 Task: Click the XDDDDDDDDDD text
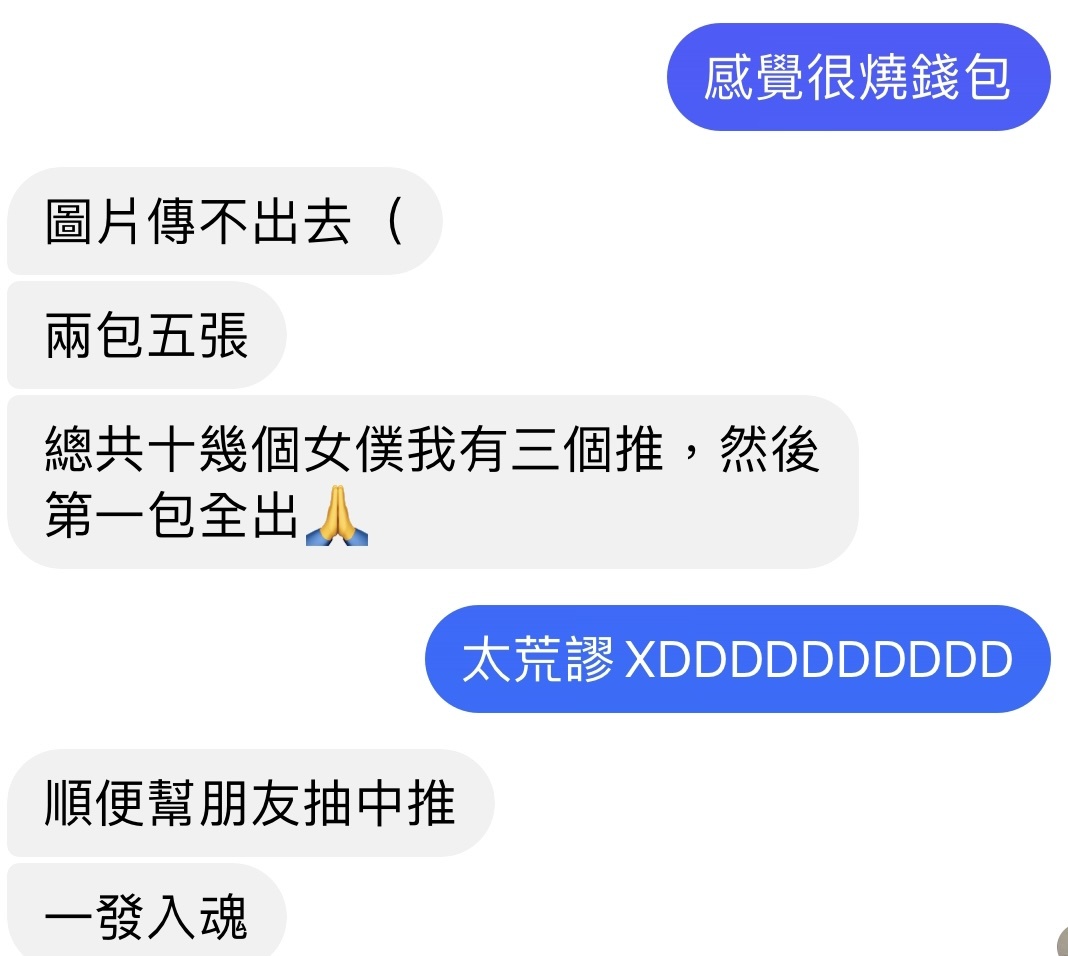(x=819, y=660)
